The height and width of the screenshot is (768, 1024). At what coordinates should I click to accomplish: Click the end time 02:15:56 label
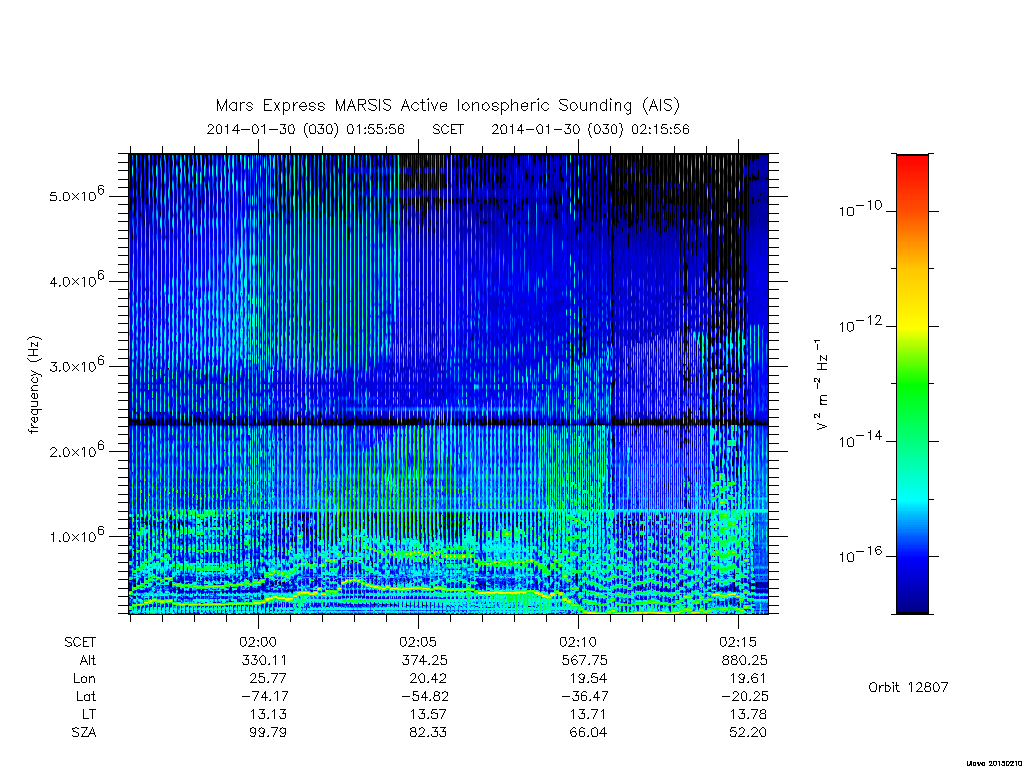(660, 129)
